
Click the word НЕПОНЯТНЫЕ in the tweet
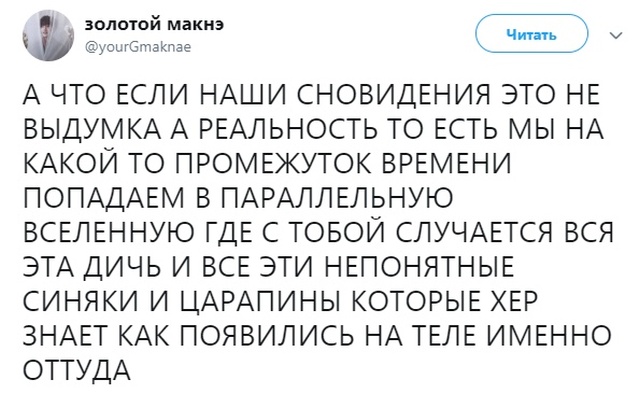point(421,267)
